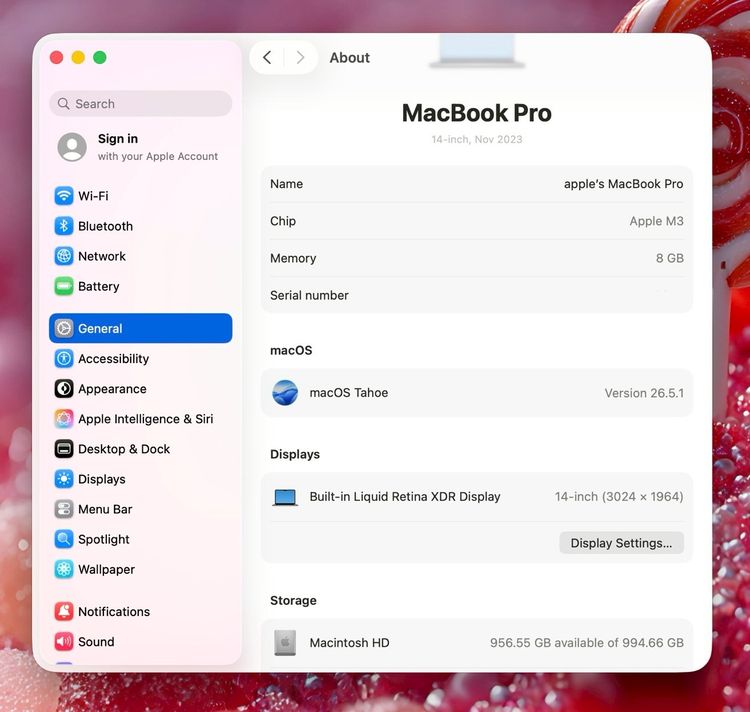Click the magnifier icon in Search field
750x712 pixels.
pos(63,103)
